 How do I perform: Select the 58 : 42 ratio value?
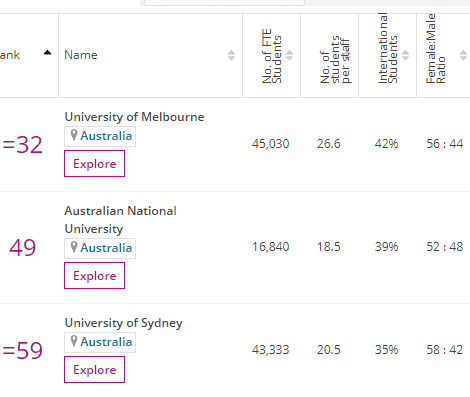445,350
